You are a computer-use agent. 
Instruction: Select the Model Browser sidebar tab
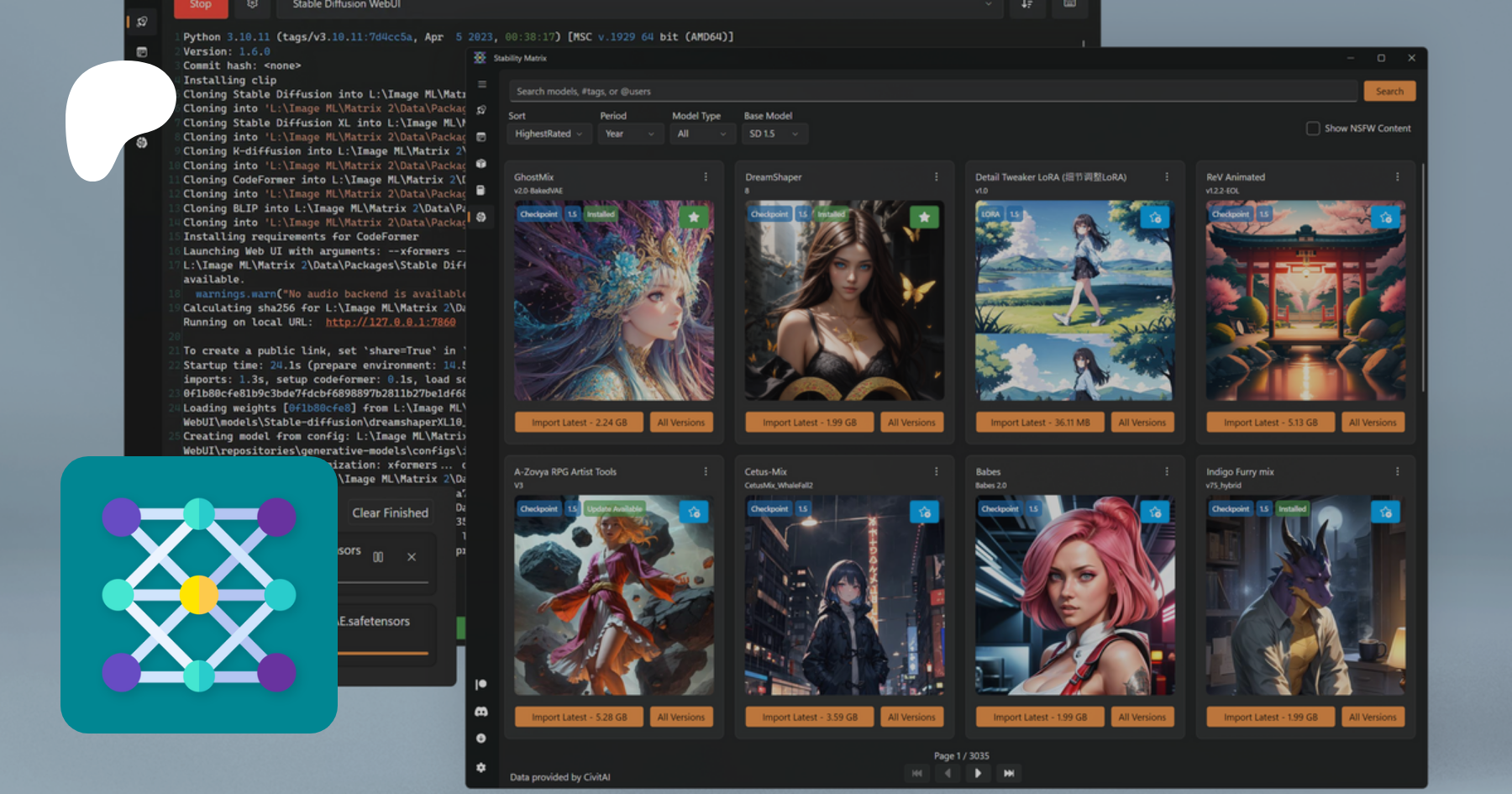481,217
